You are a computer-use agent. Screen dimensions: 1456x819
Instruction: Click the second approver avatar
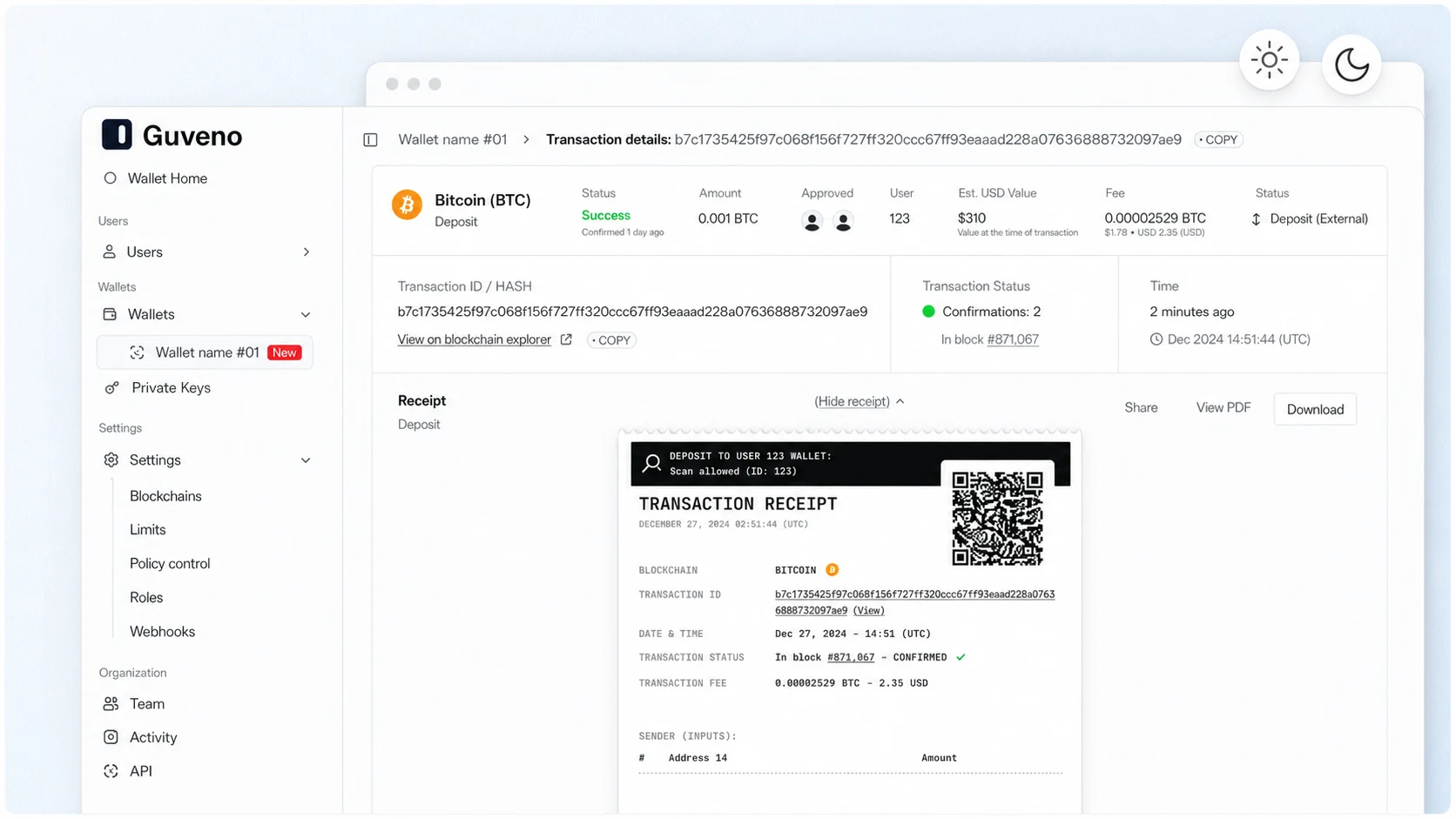(x=843, y=222)
